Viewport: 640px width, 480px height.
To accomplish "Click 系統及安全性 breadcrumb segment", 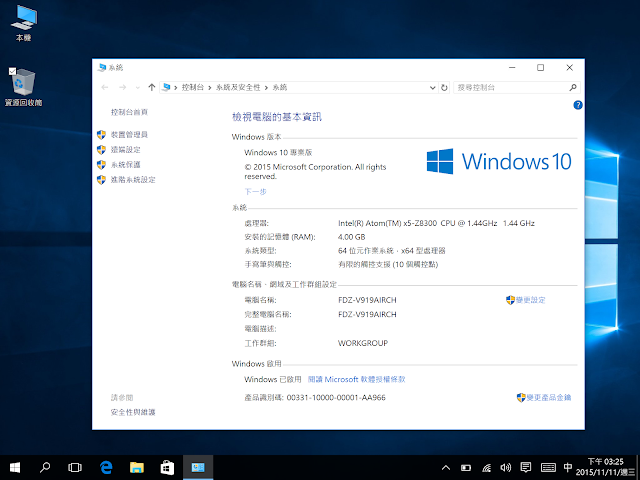I will click(x=238, y=87).
